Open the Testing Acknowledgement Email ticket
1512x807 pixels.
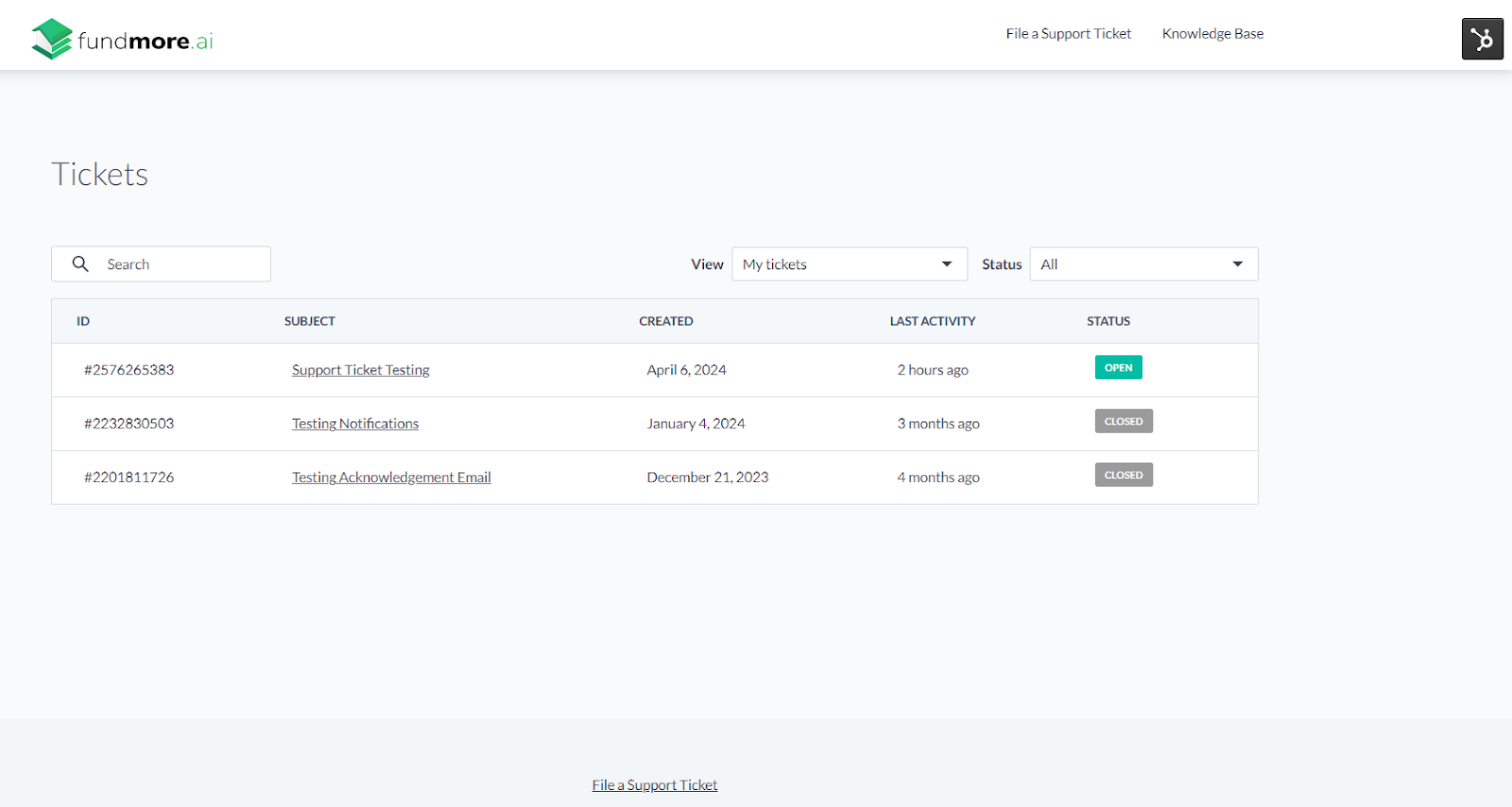391,478
